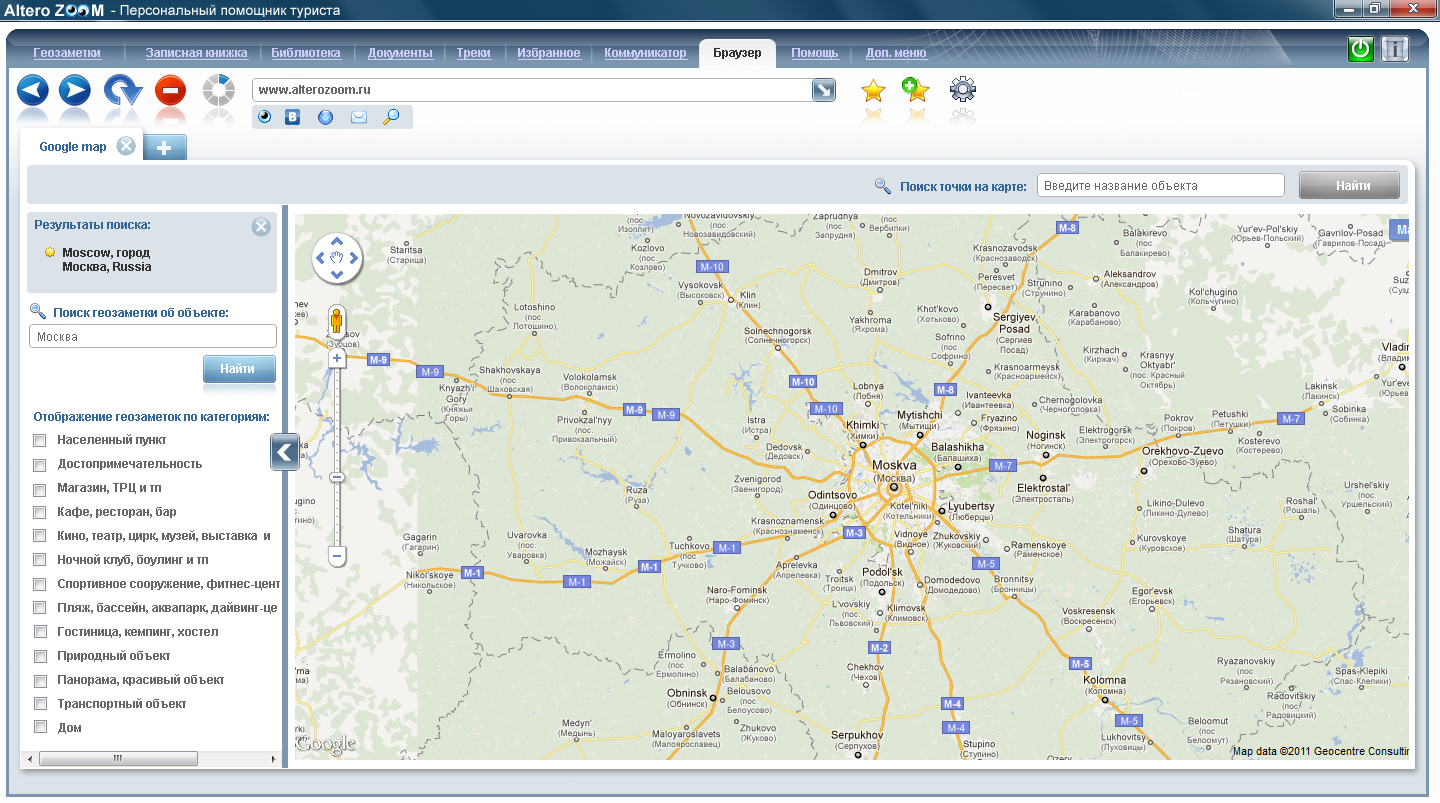Select the Google map browser tab
The width and height of the screenshot is (1440, 803).
(73, 147)
